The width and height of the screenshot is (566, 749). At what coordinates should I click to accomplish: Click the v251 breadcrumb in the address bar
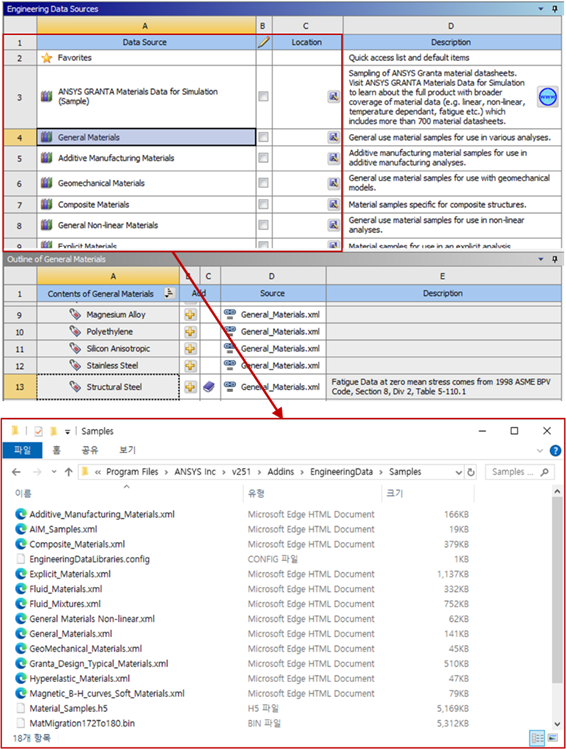click(x=241, y=472)
